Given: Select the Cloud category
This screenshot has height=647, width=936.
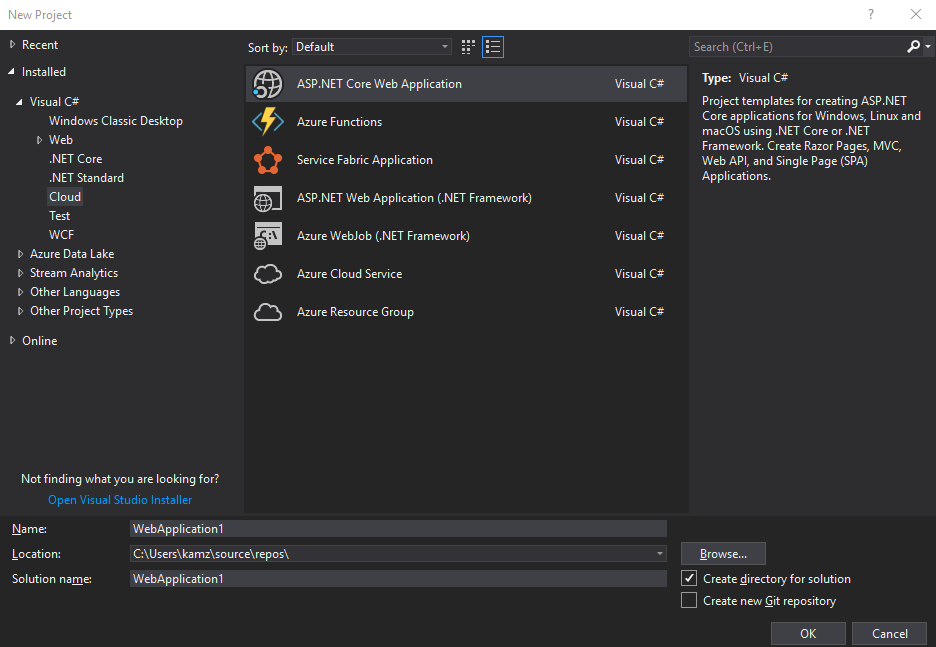Looking at the screenshot, I should point(64,197).
